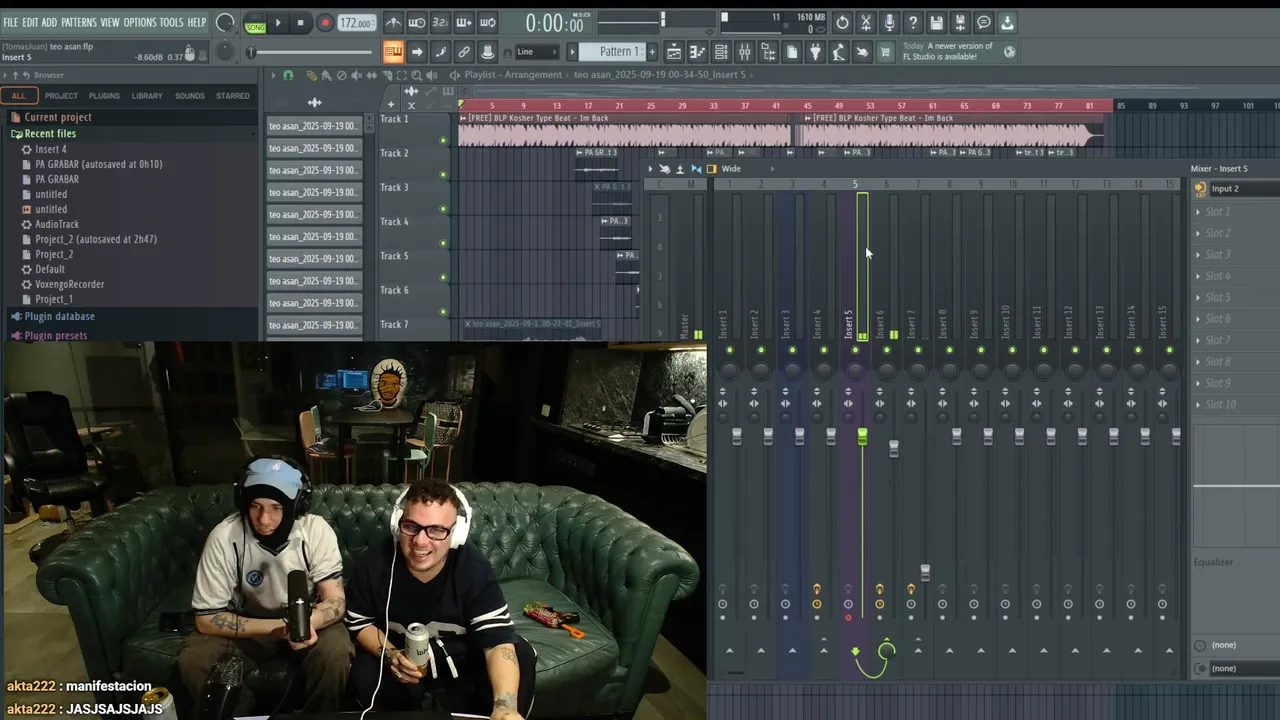Click the undo history circular arrow icon
The image size is (1280, 720).
[843, 22]
